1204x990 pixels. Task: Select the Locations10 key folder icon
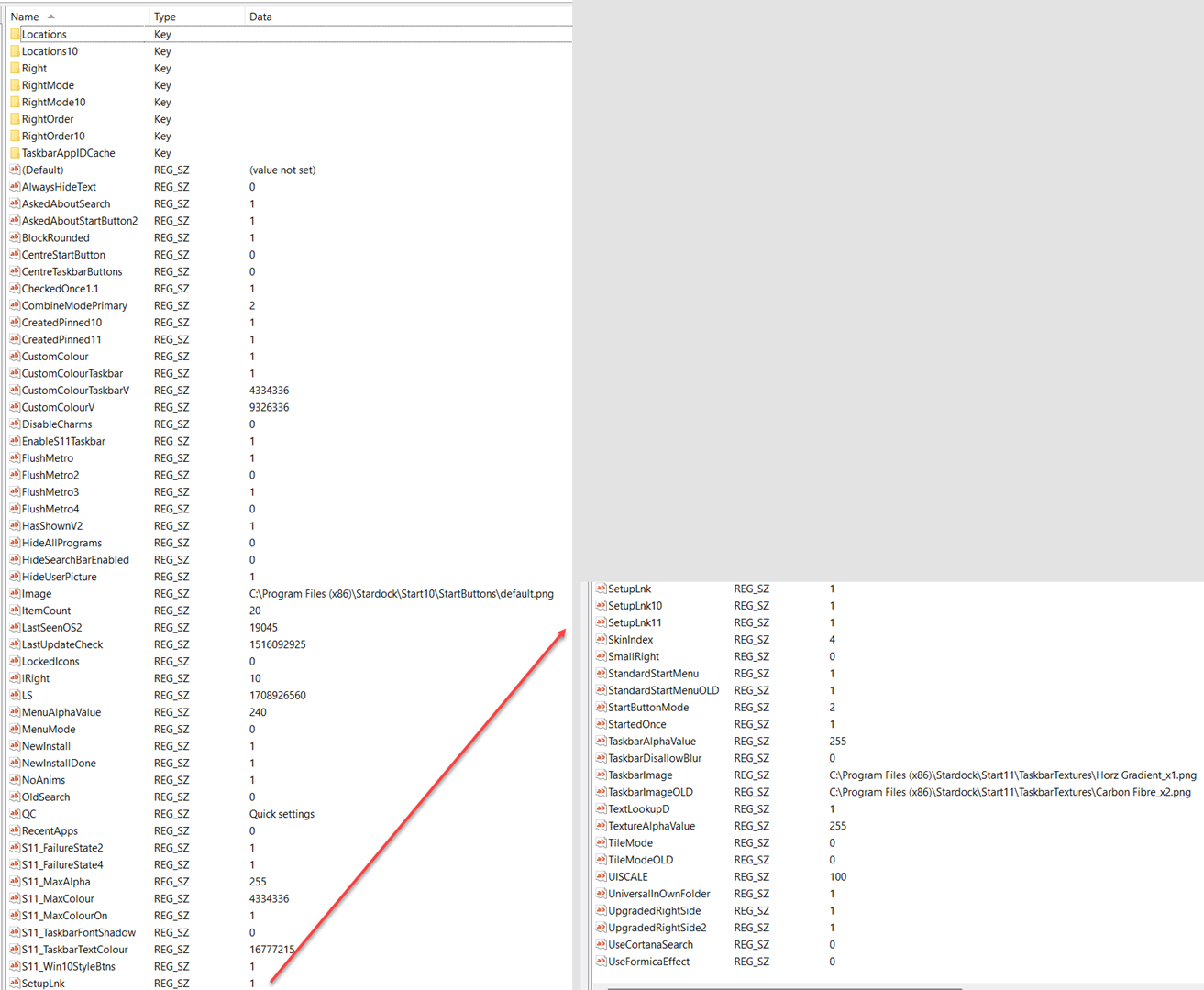pyautogui.click(x=15, y=51)
